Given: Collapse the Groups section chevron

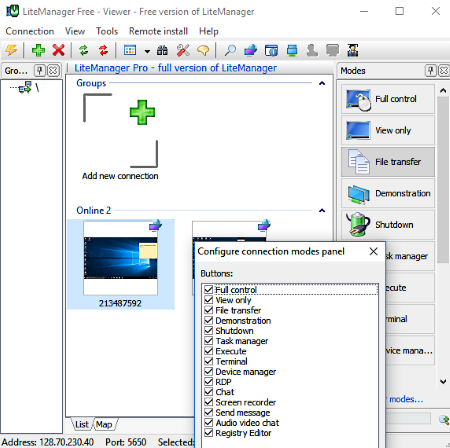Looking at the screenshot, I should tap(322, 83).
